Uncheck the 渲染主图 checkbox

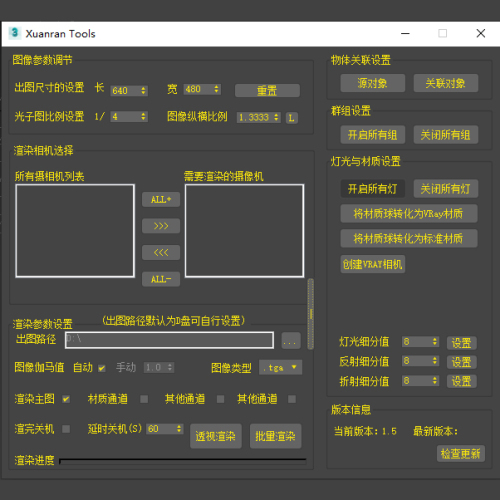click(66, 399)
